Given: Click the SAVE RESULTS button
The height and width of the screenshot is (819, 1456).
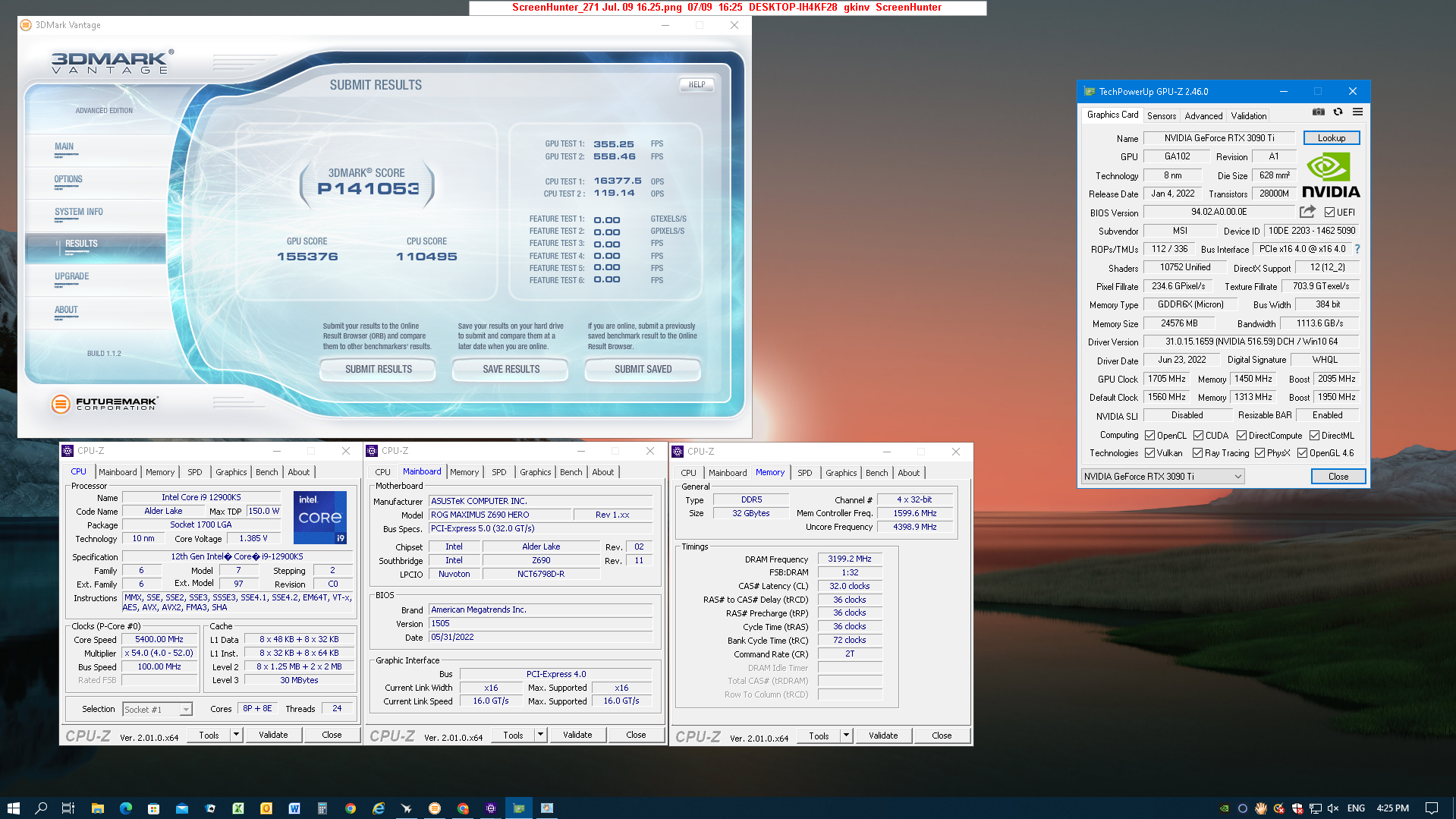Looking at the screenshot, I should pos(511,370).
